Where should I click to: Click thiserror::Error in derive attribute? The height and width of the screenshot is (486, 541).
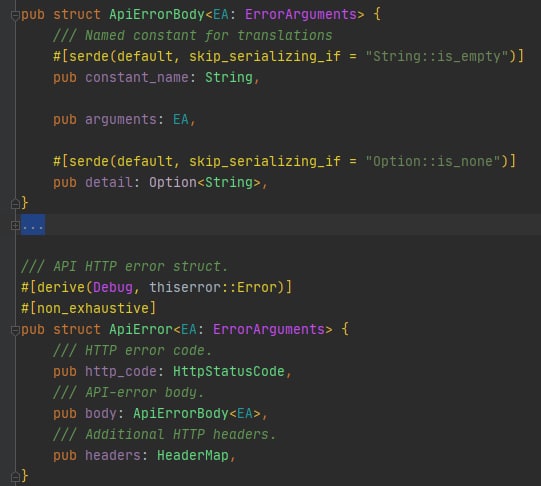point(213,288)
